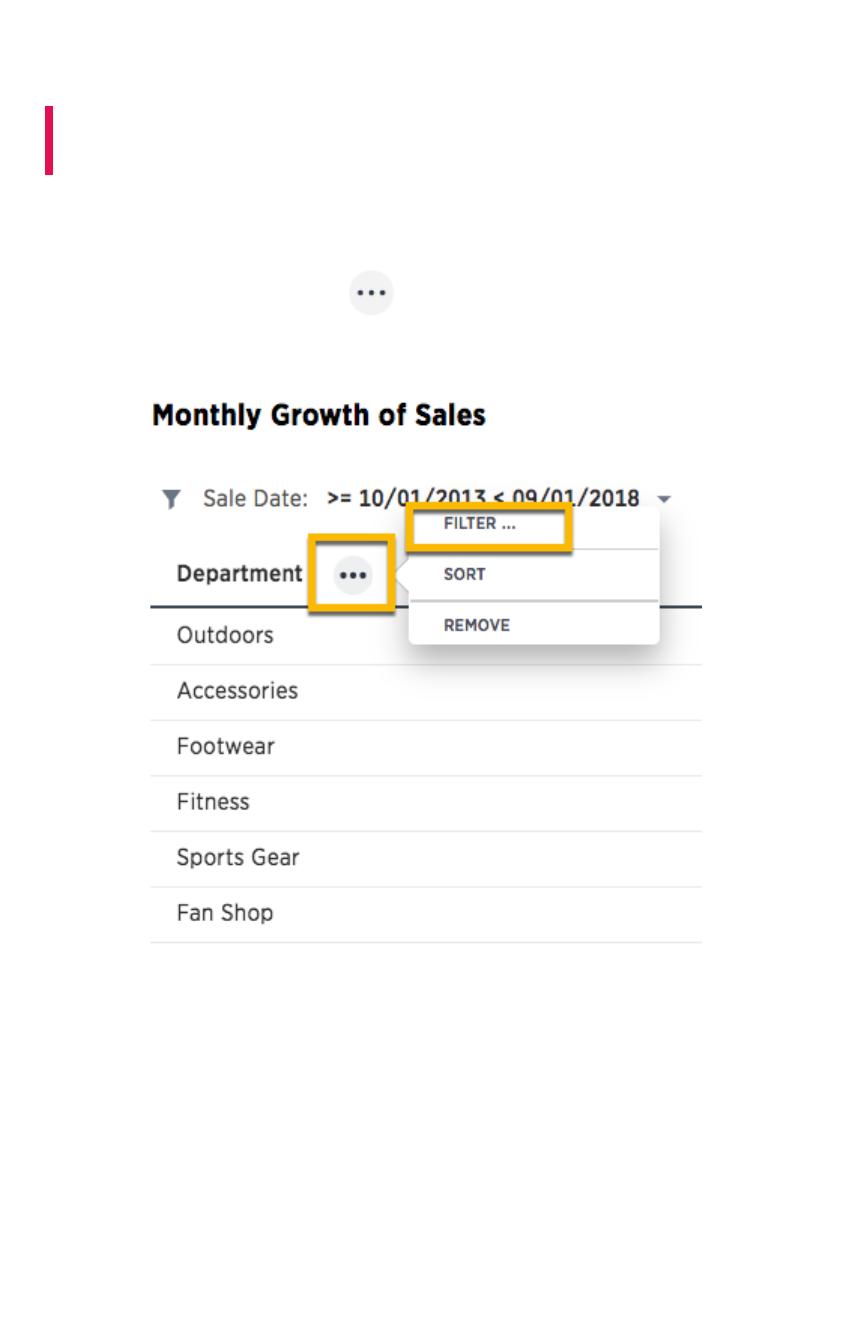Open the Department column three-dot menu
Screen dimensions: 864x1344
pyautogui.click(x=352, y=575)
